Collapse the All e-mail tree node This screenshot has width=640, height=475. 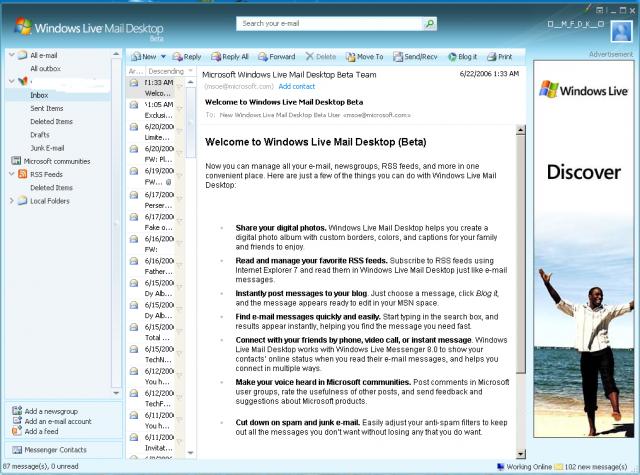11,54
